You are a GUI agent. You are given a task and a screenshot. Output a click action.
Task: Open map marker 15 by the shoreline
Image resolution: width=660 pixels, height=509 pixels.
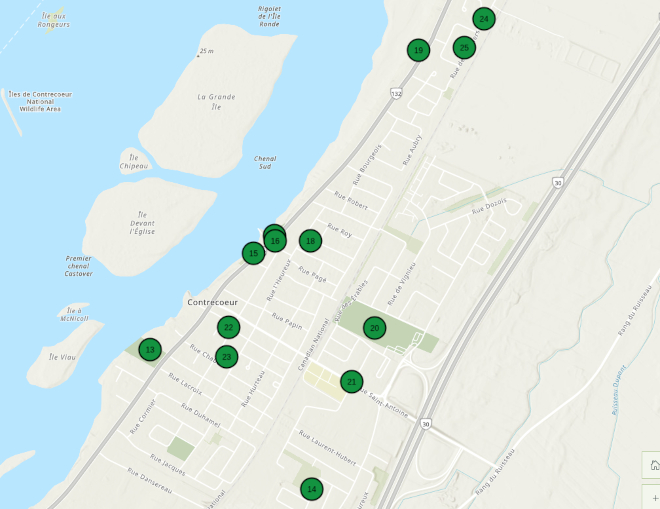[x=253, y=254]
